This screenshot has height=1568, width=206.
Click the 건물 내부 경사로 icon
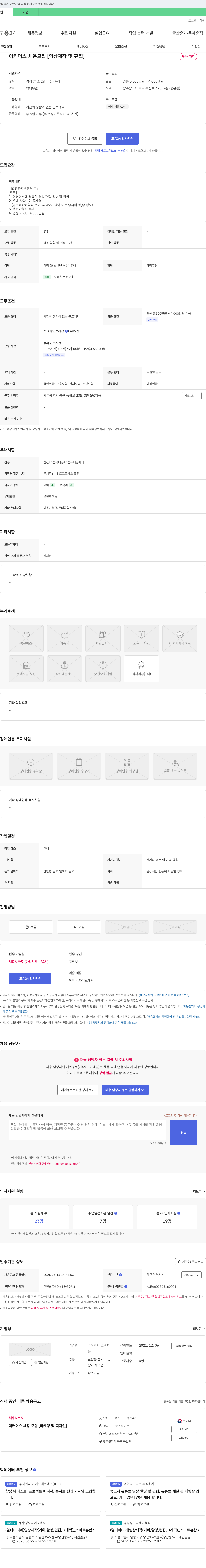pos(175,766)
